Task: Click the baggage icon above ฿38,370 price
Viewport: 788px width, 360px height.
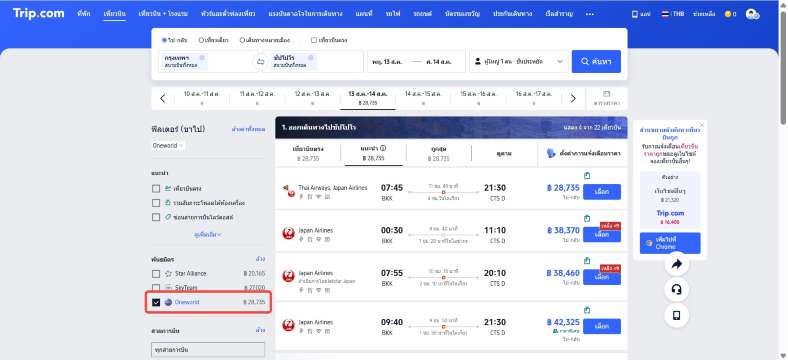Action: (x=587, y=218)
